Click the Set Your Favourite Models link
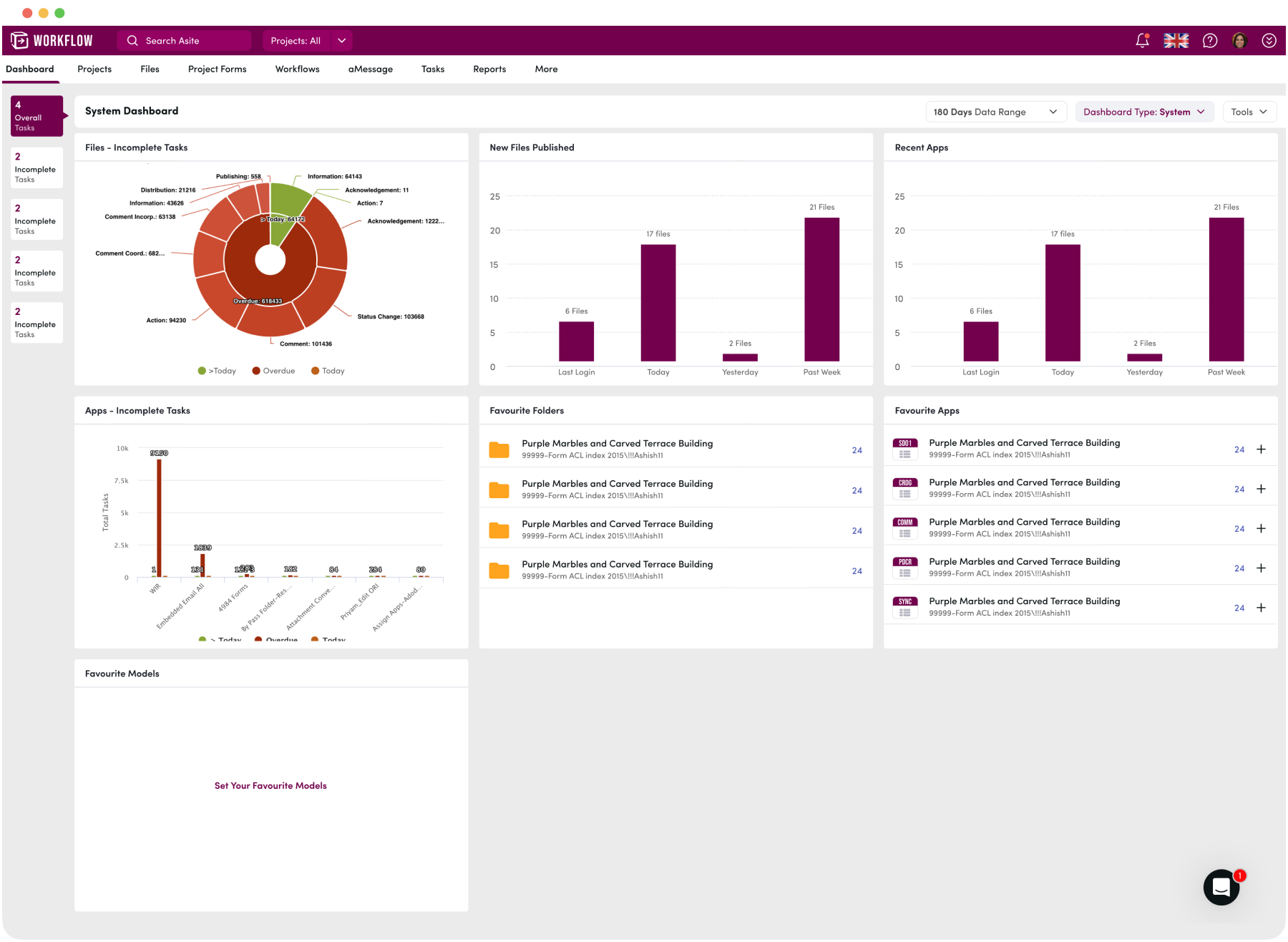1288x942 pixels. coord(270,785)
